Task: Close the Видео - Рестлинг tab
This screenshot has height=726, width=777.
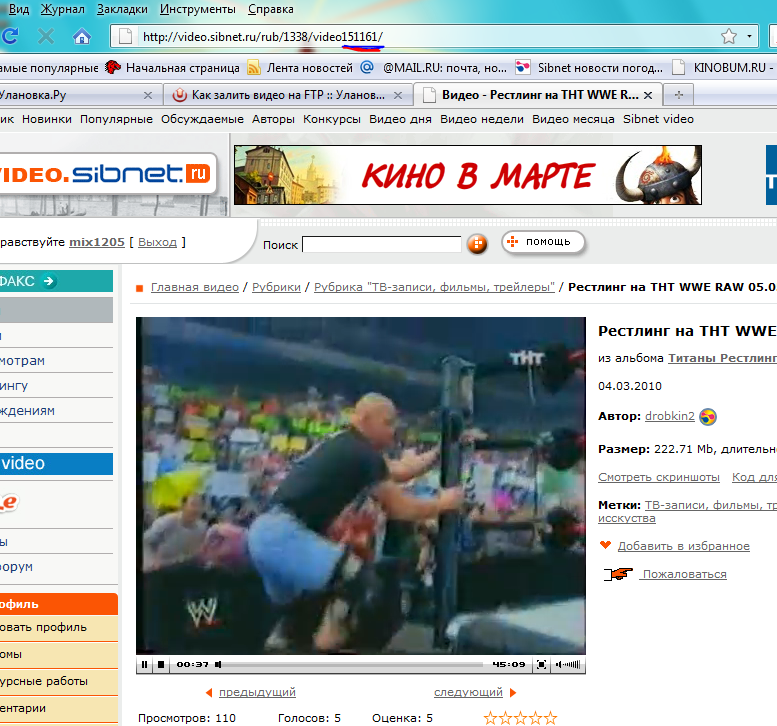Action: [x=648, y=95]
